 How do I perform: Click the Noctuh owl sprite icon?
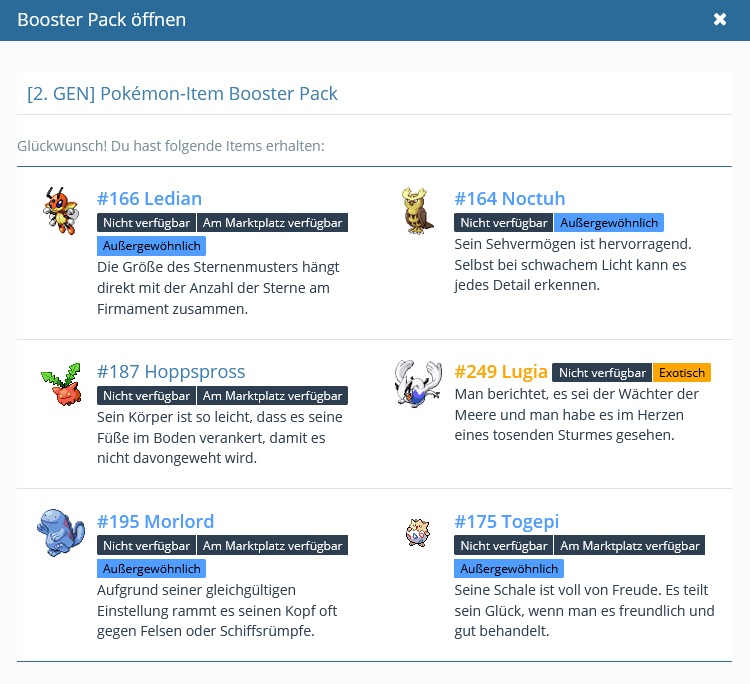point(416,211)
